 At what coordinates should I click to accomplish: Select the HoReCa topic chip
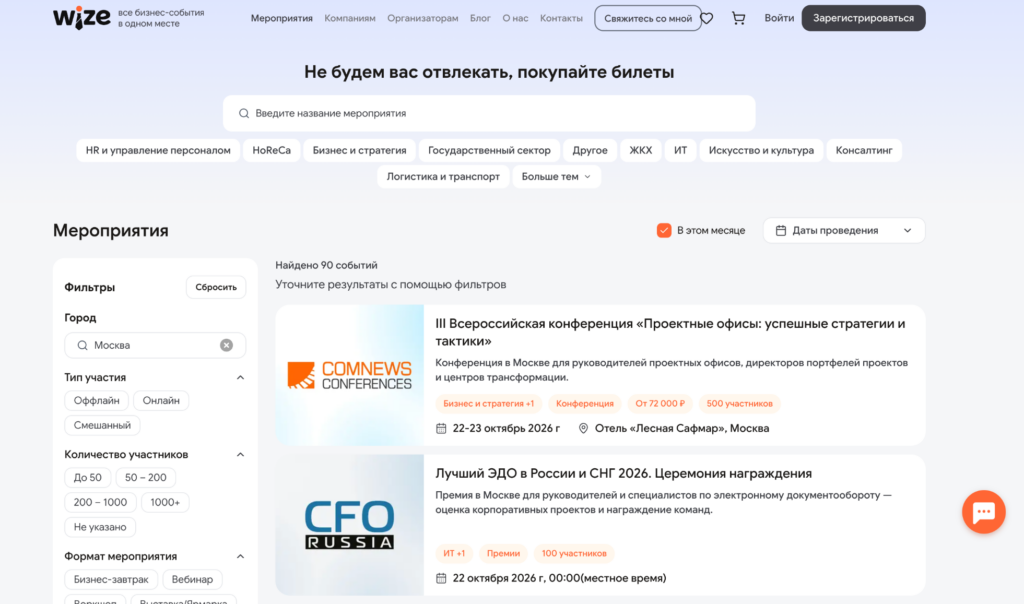272,150
